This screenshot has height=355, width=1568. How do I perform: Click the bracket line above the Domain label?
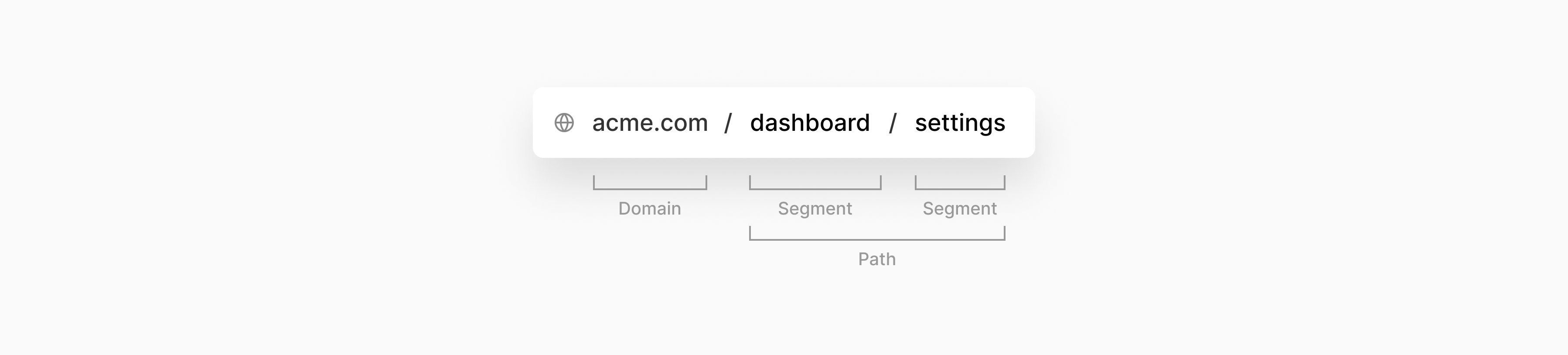tap(650, 189)
